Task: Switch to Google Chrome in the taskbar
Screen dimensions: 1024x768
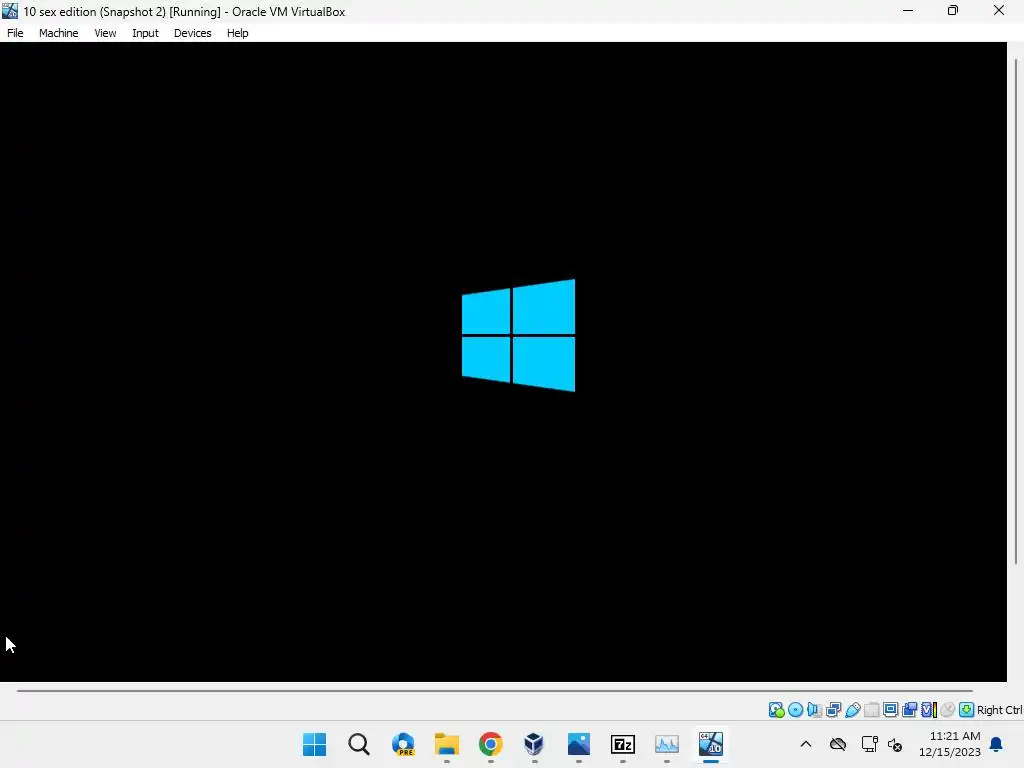Action: (490, 744)
